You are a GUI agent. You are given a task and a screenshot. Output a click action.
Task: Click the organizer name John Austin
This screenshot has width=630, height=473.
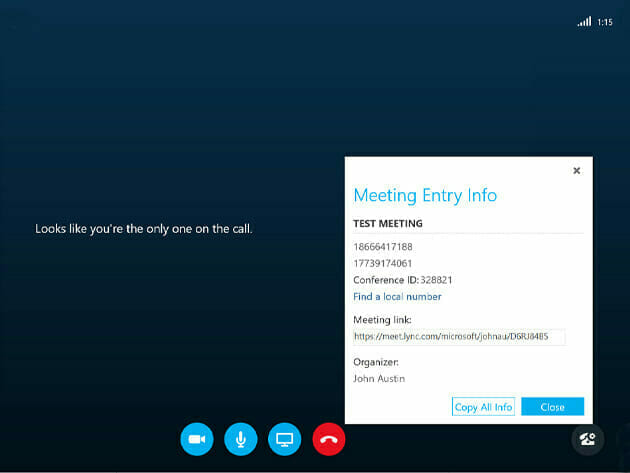coord(379,379)
